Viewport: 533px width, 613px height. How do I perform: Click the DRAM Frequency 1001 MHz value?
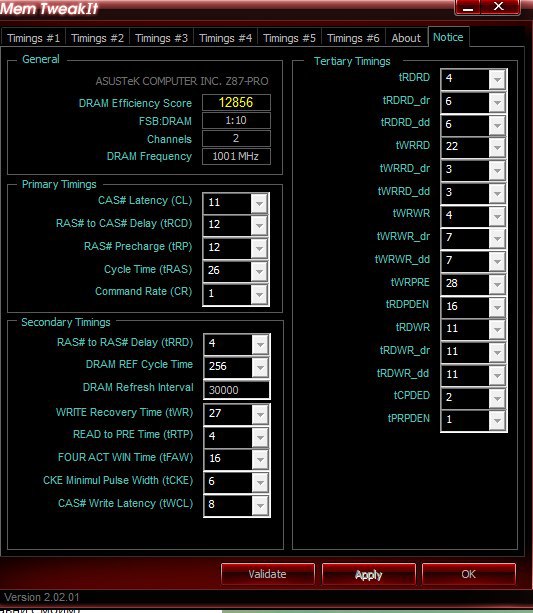[236, 156]
